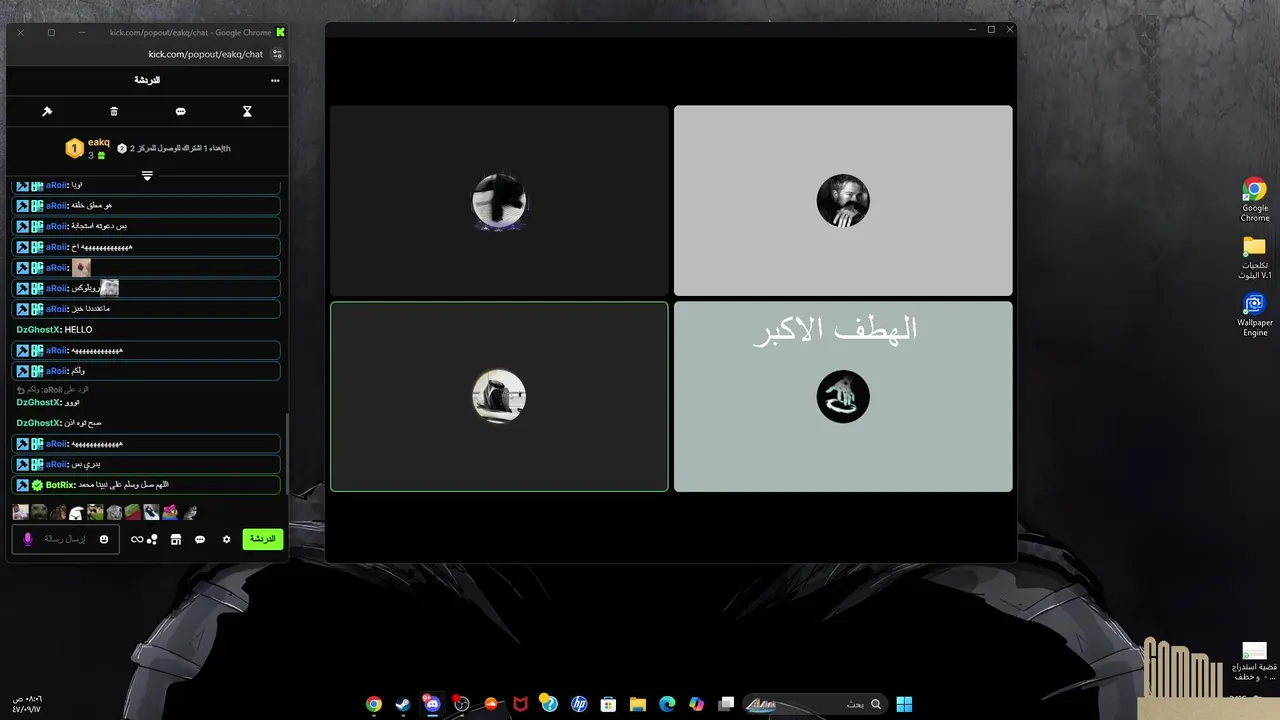Image resolution: width=1280 pixels, height=720 pixels.
Task: Select the last grey cat emote in row
Action: [x=189, y=512]
